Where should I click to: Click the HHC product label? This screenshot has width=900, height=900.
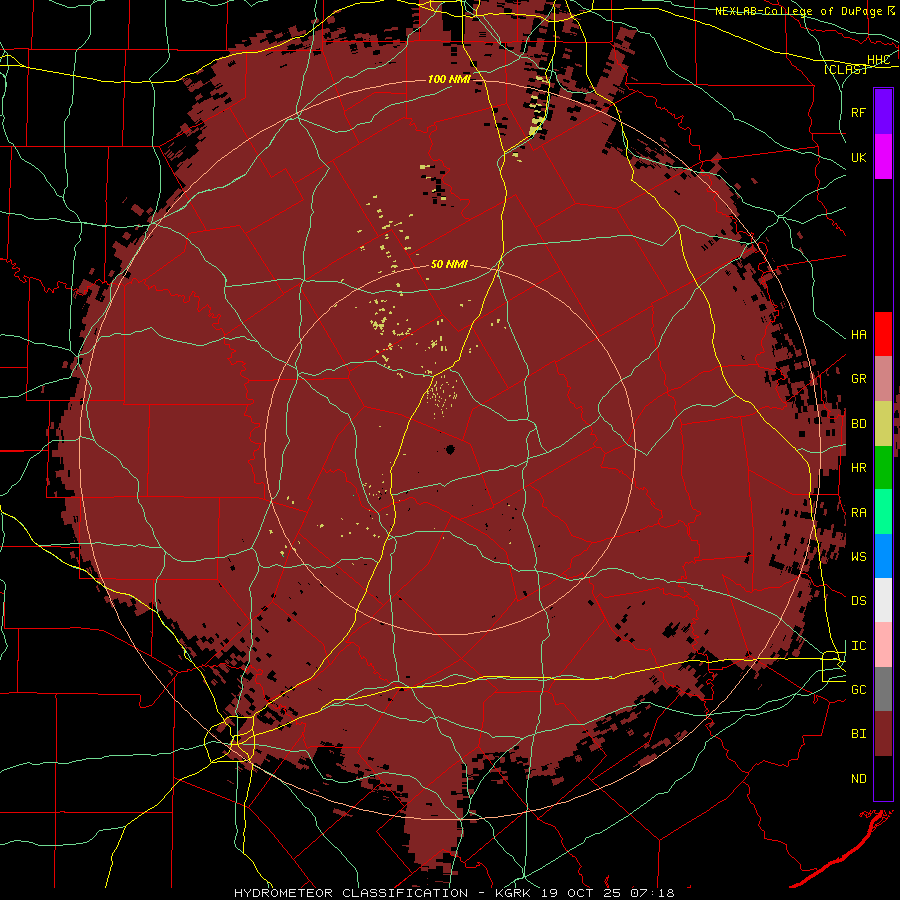878,60
